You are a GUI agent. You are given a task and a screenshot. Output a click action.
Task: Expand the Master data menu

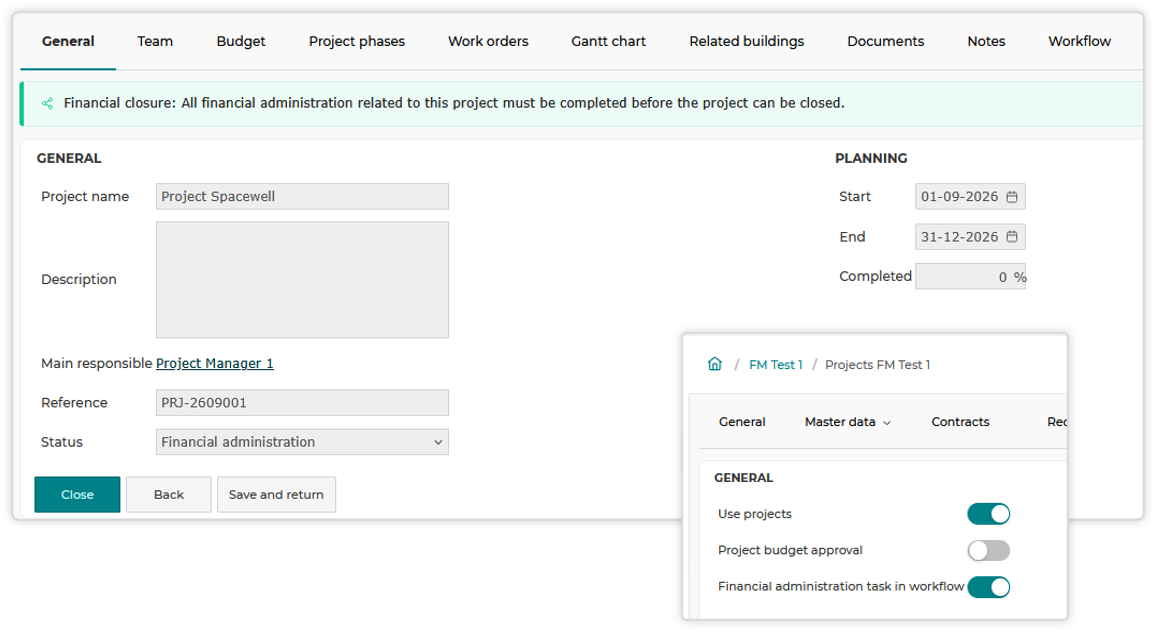848,422
